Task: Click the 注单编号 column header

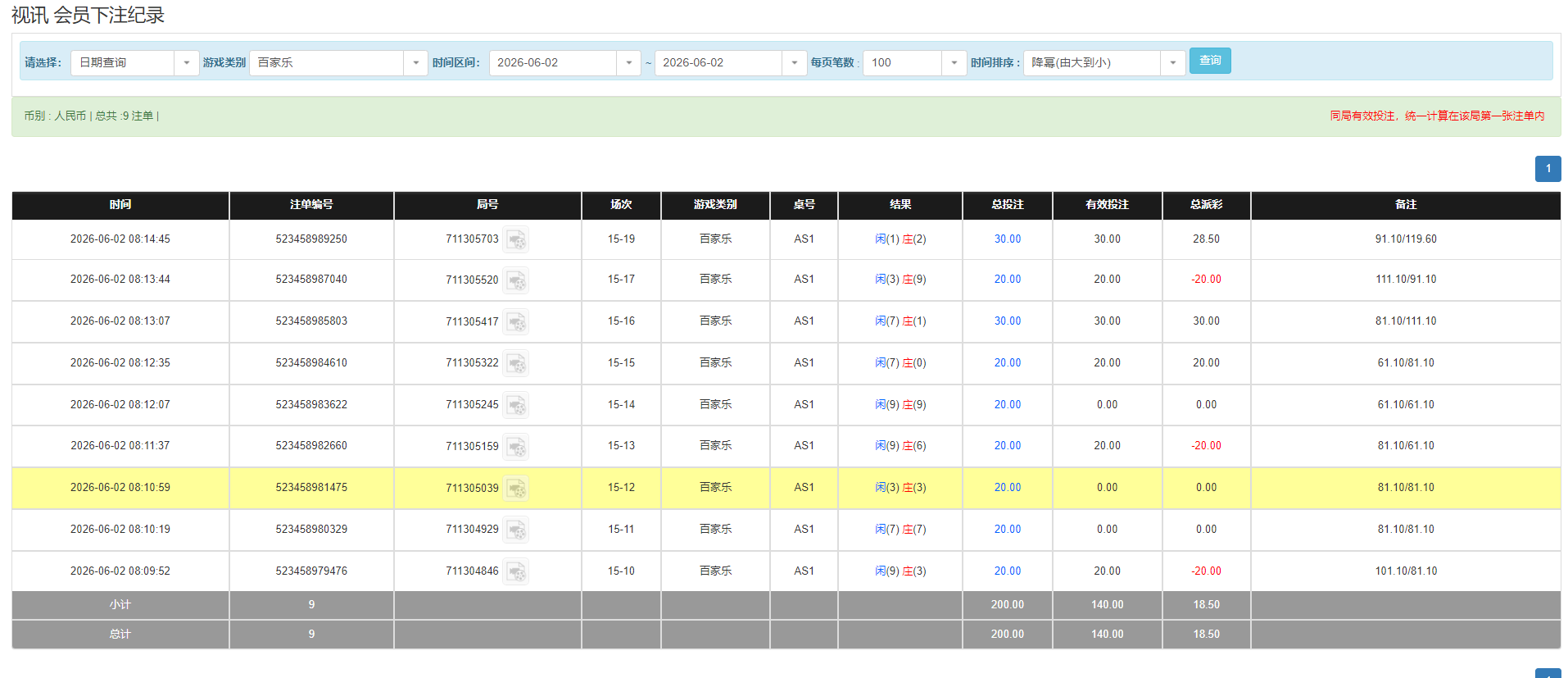Action: pos(311,205)
